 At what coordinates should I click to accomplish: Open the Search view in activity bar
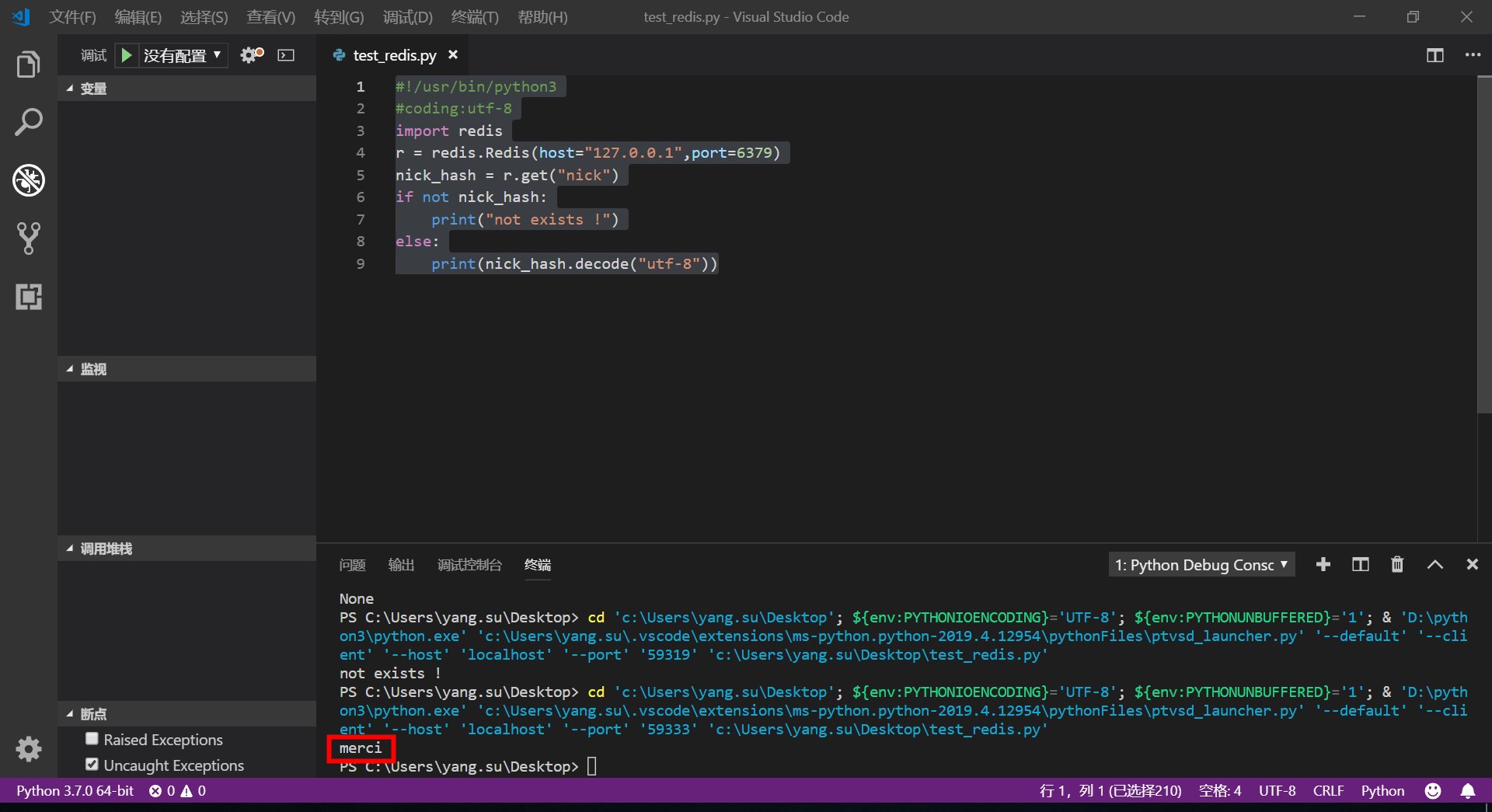pos(29,123)
